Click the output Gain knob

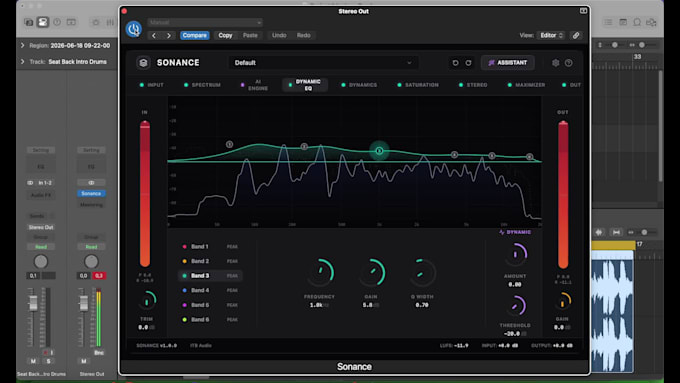click(562, 302)
